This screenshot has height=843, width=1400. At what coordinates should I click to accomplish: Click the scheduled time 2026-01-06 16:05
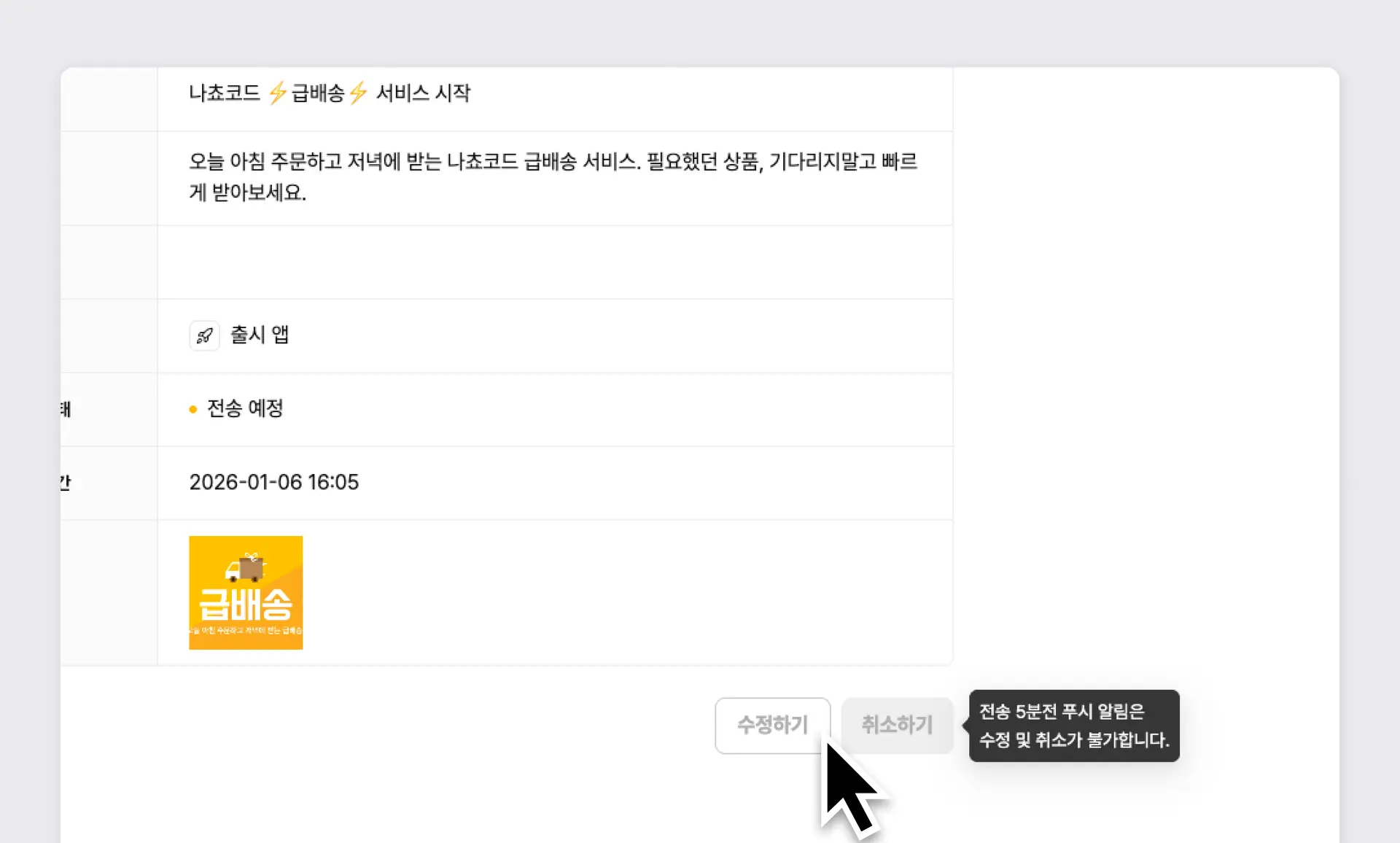273,482
